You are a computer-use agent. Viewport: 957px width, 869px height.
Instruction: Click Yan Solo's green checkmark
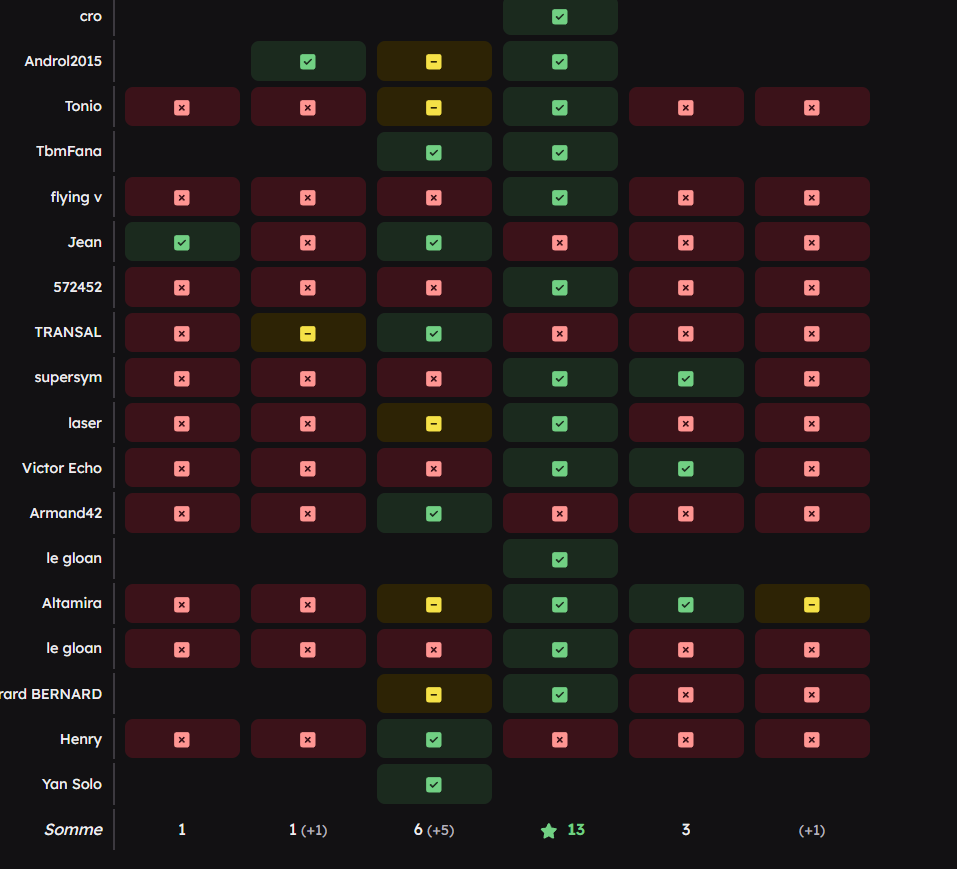click(434, 785)
